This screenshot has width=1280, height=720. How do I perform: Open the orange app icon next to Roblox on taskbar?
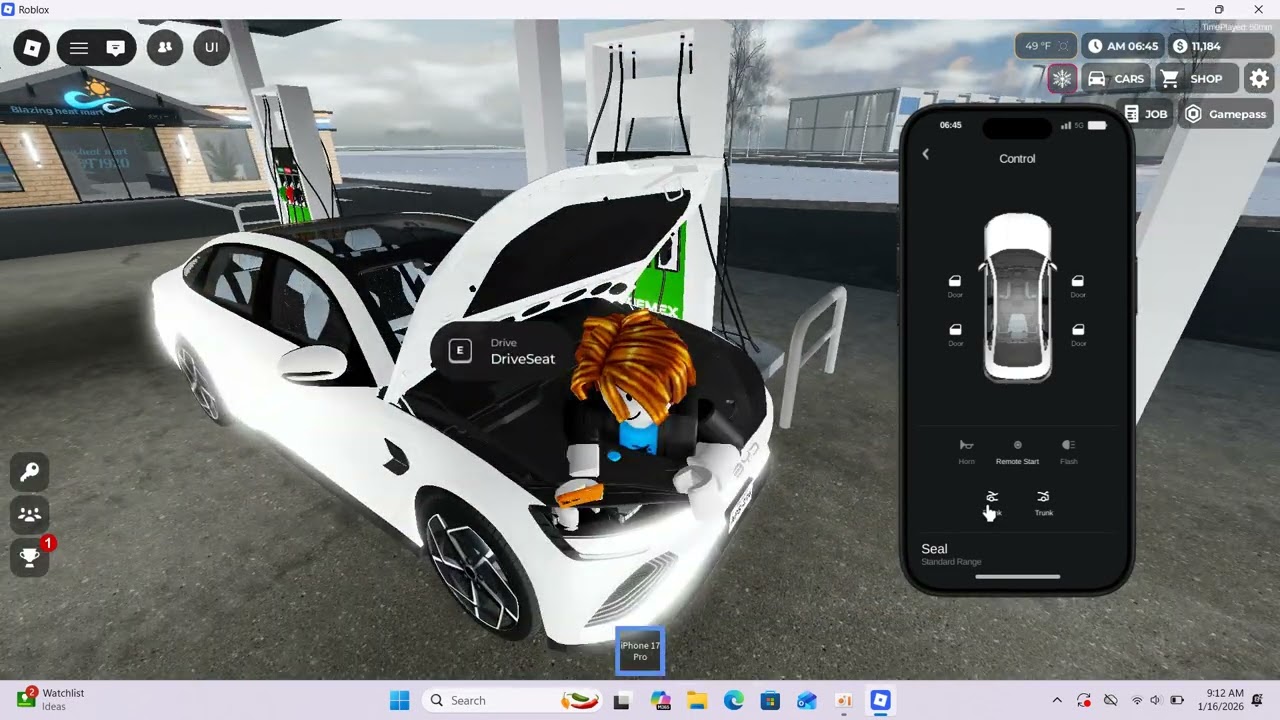coord(843,700)
